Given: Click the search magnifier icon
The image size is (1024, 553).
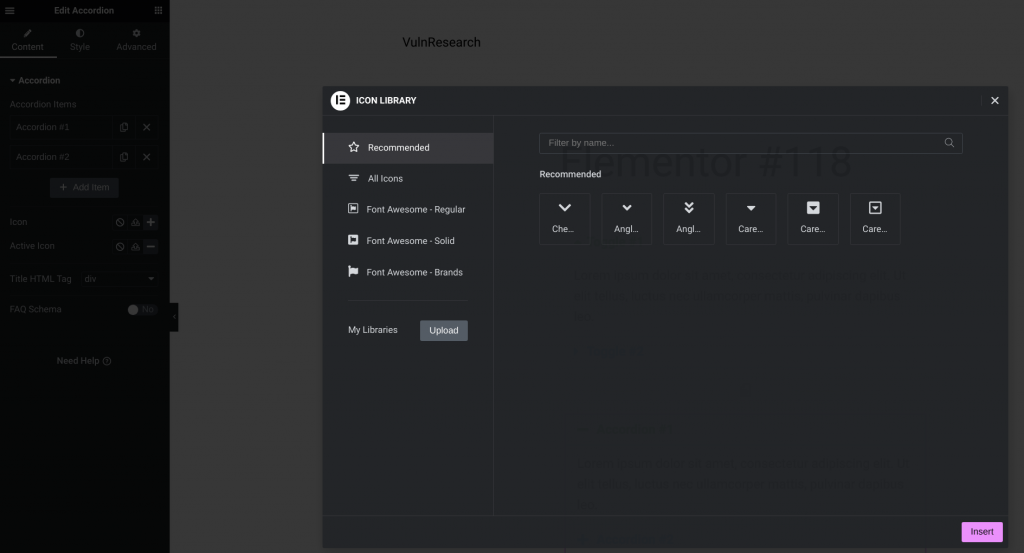Looking at the screenshot, I should pos(949,143).
